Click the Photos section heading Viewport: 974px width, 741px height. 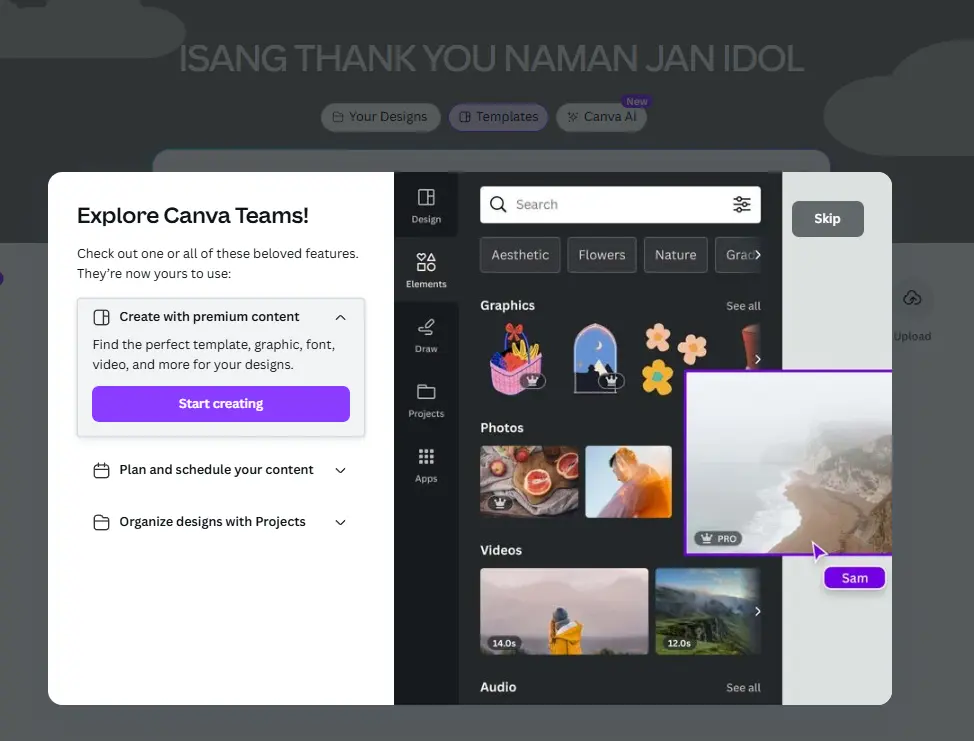(502, 428)
